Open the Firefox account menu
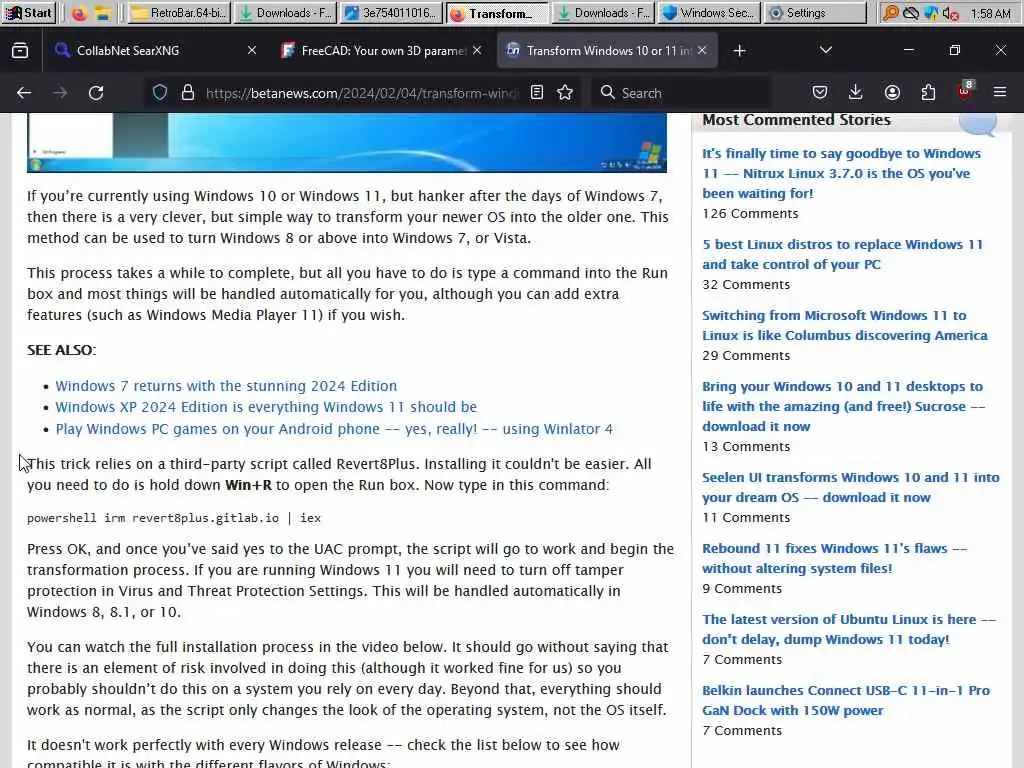Viewport: 1024px width, 768px height. coord(892,93)
